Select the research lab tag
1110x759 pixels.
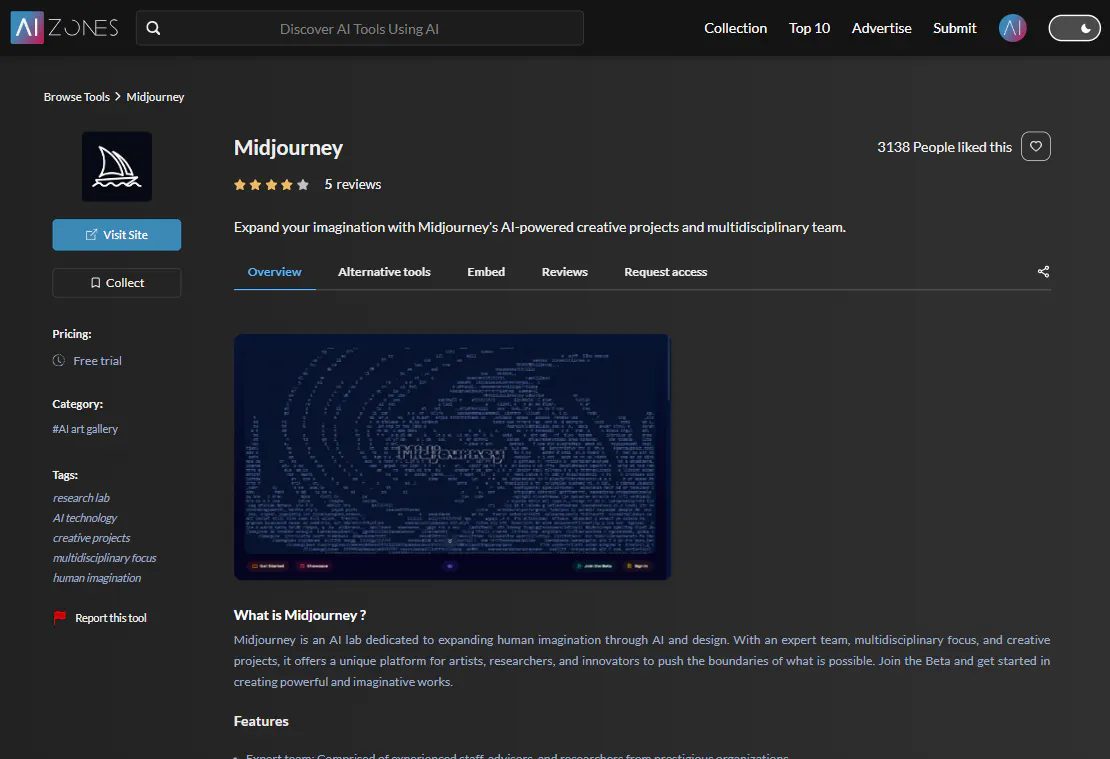pos(81,498)
